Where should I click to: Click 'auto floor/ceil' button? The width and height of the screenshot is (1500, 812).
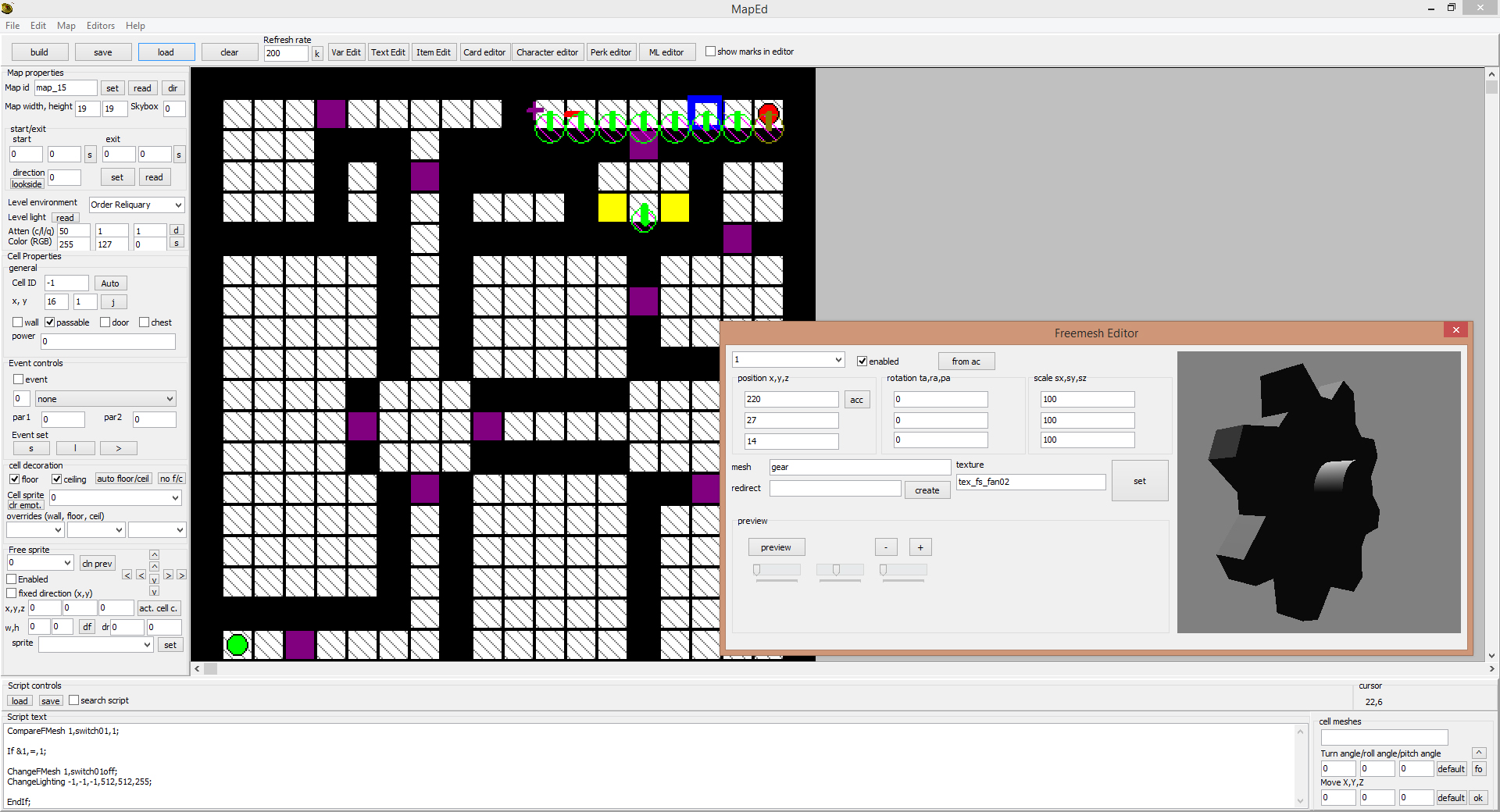pyautogui.click(x=123, y=479)
